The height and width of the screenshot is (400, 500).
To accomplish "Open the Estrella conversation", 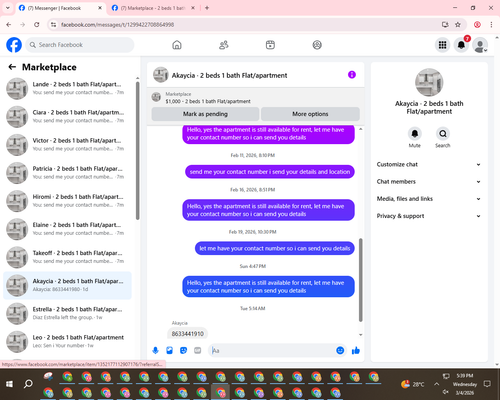I will [x=67, y=313].
